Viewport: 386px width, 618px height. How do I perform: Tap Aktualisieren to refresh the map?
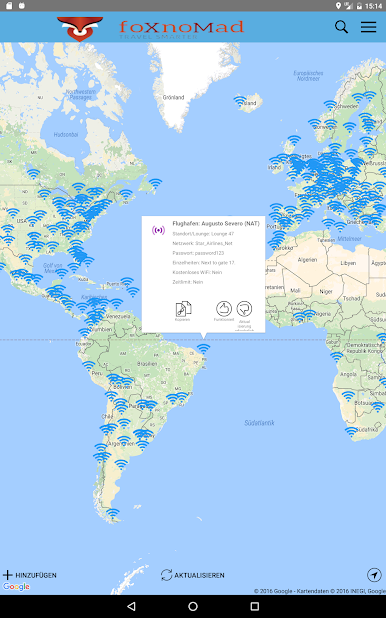coord(192,575)
